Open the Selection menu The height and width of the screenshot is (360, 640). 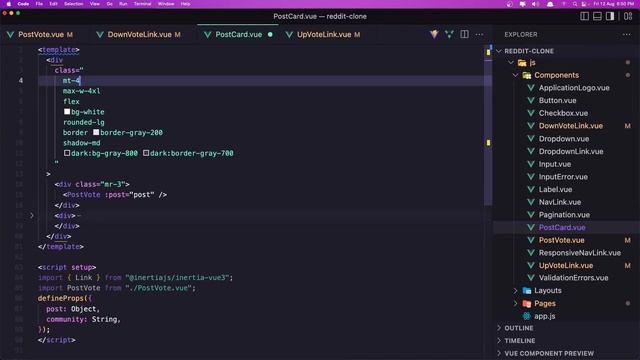[74, 4]
